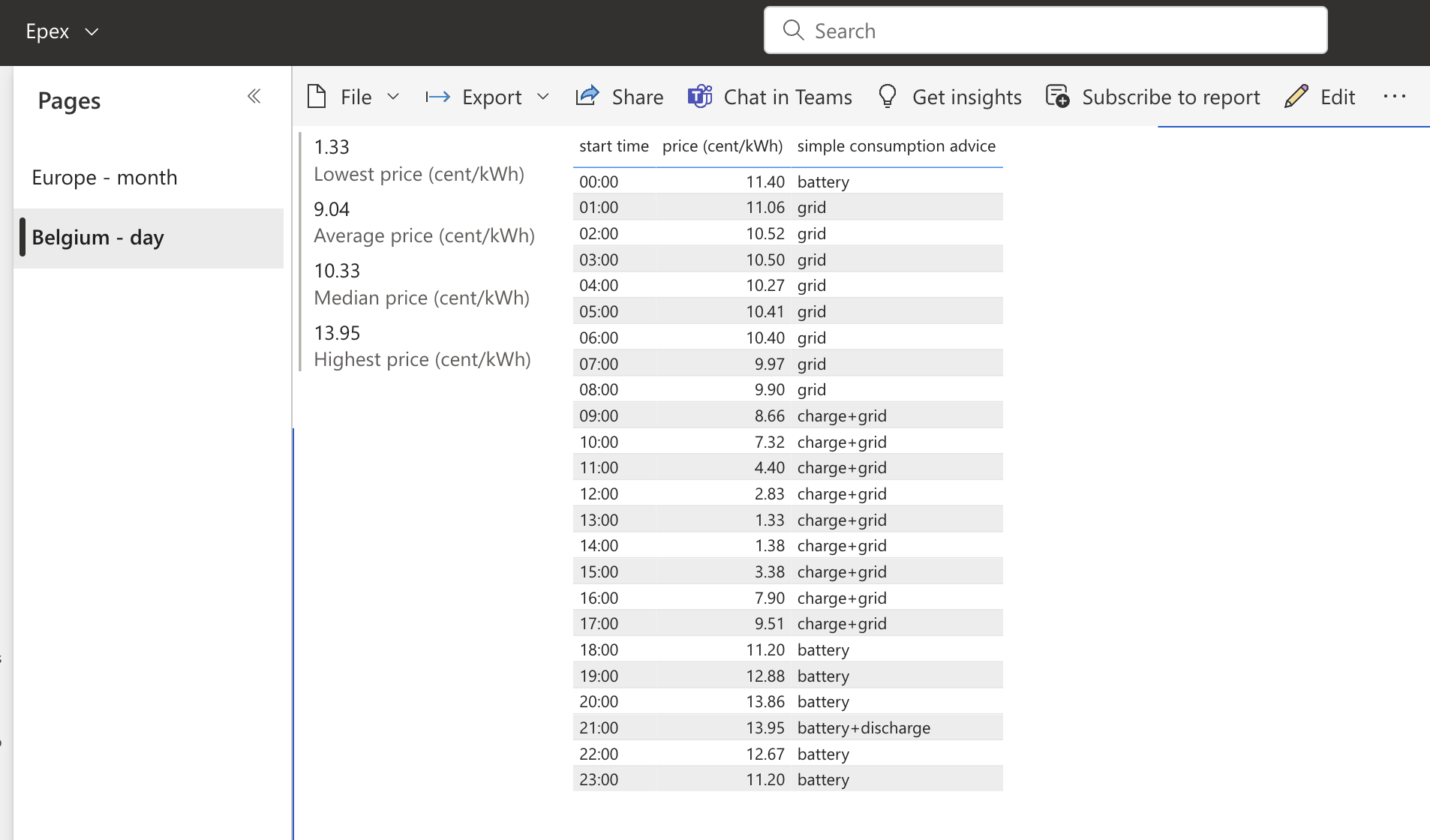This screenshot has width=1430, height=840.
Task: Click the Edit pencil icon
Action: tap(1296, 97)
